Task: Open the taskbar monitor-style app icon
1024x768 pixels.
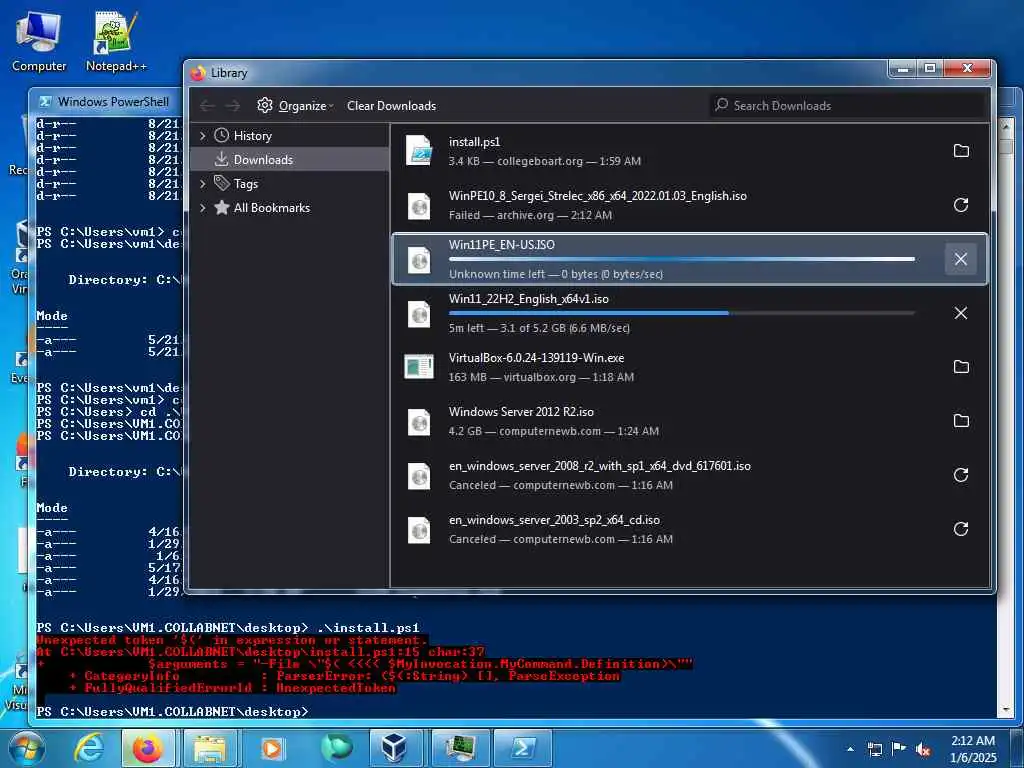Action: pos(461,748)
